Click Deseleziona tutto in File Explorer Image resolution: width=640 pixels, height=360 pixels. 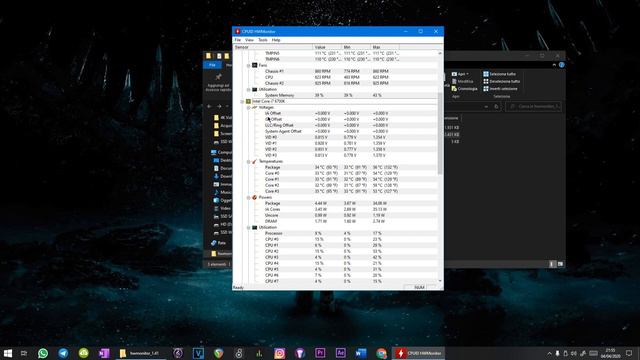click(502, 81)
